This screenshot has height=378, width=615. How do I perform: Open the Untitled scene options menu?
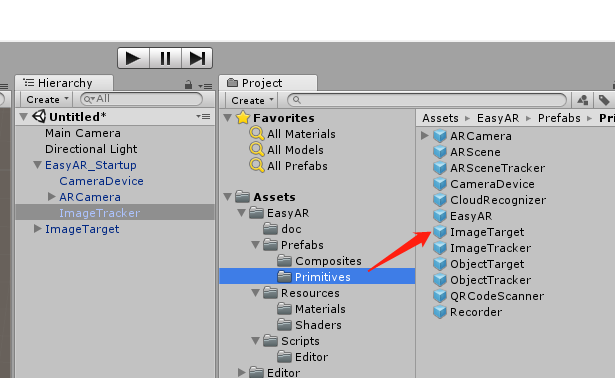(x=203, y=116)
